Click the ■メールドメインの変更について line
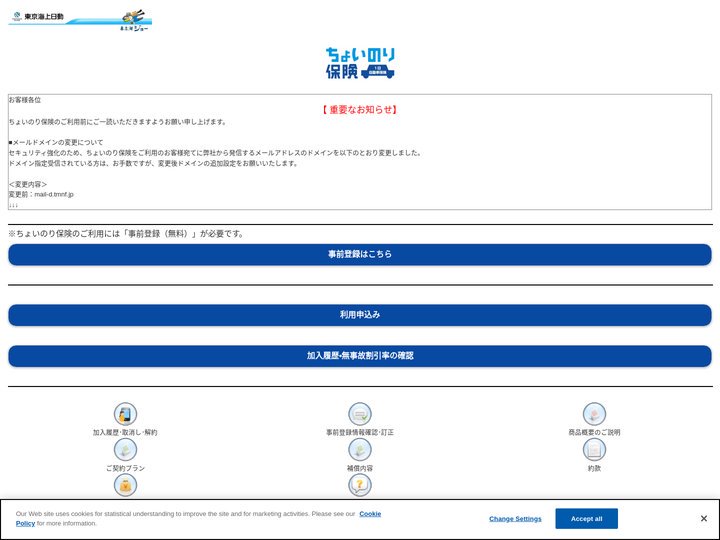Screen dimensions: 720x540 tap(56, 142)
